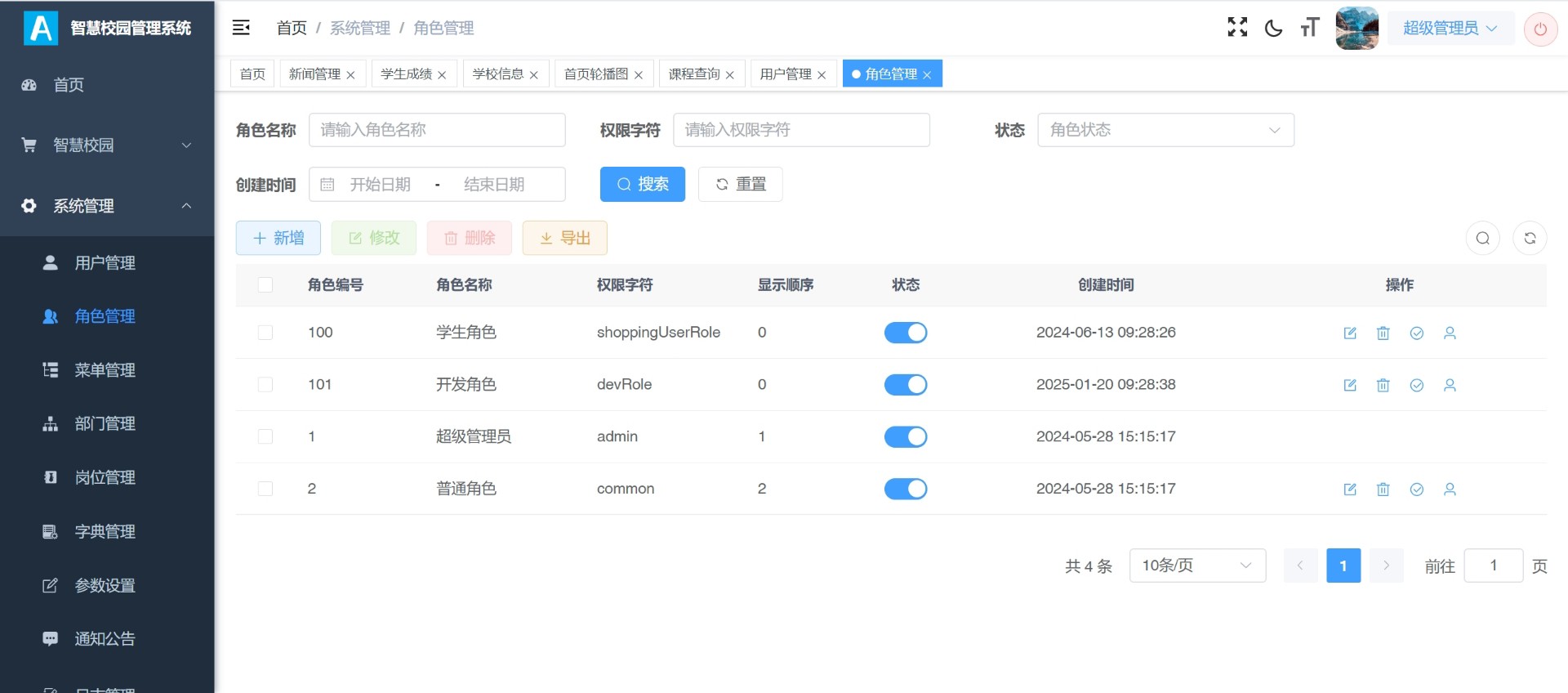Disable status switch for devRole

[x=905, y=385]
